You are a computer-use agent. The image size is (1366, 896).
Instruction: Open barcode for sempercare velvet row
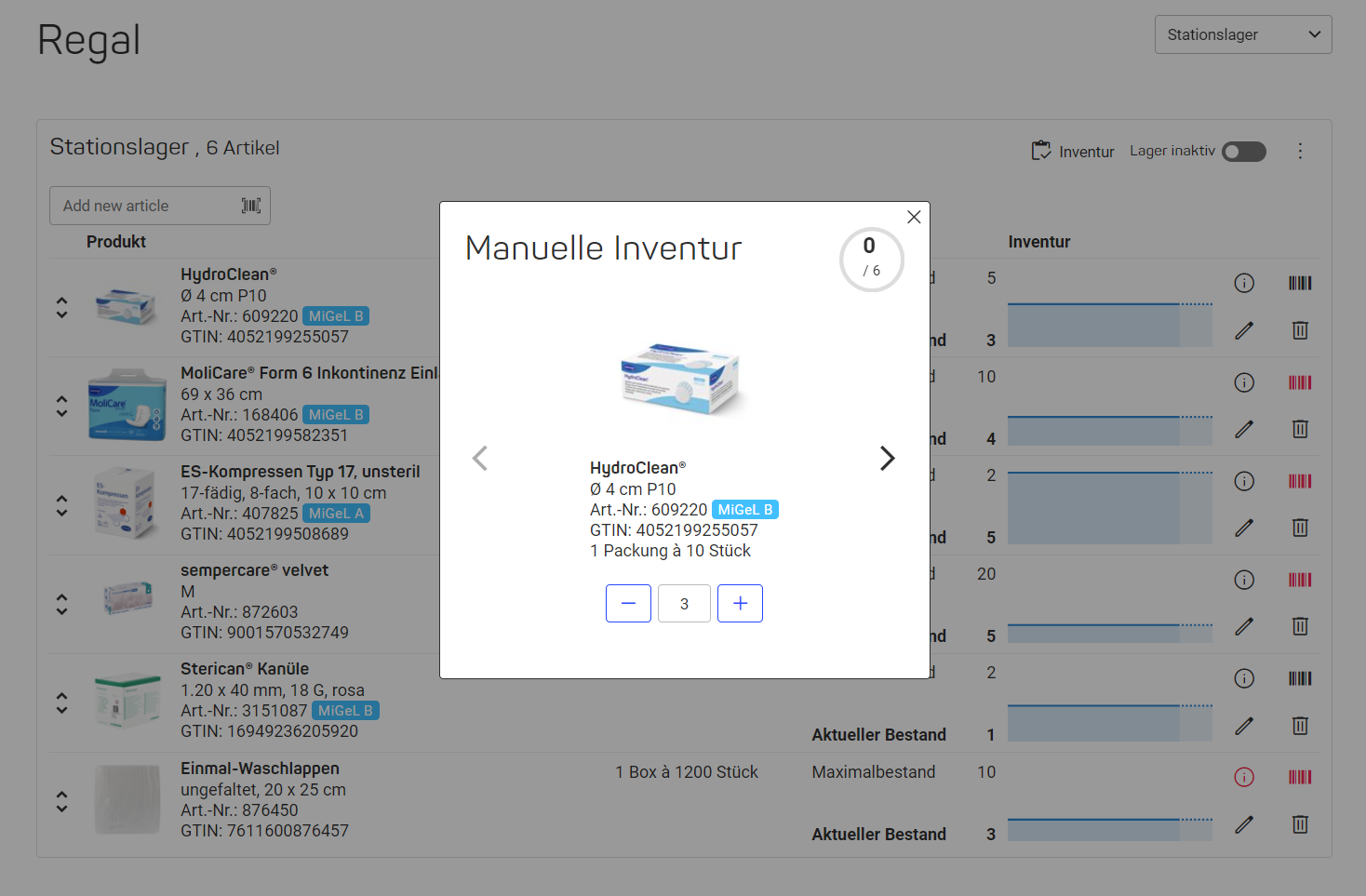point(1300,580)
